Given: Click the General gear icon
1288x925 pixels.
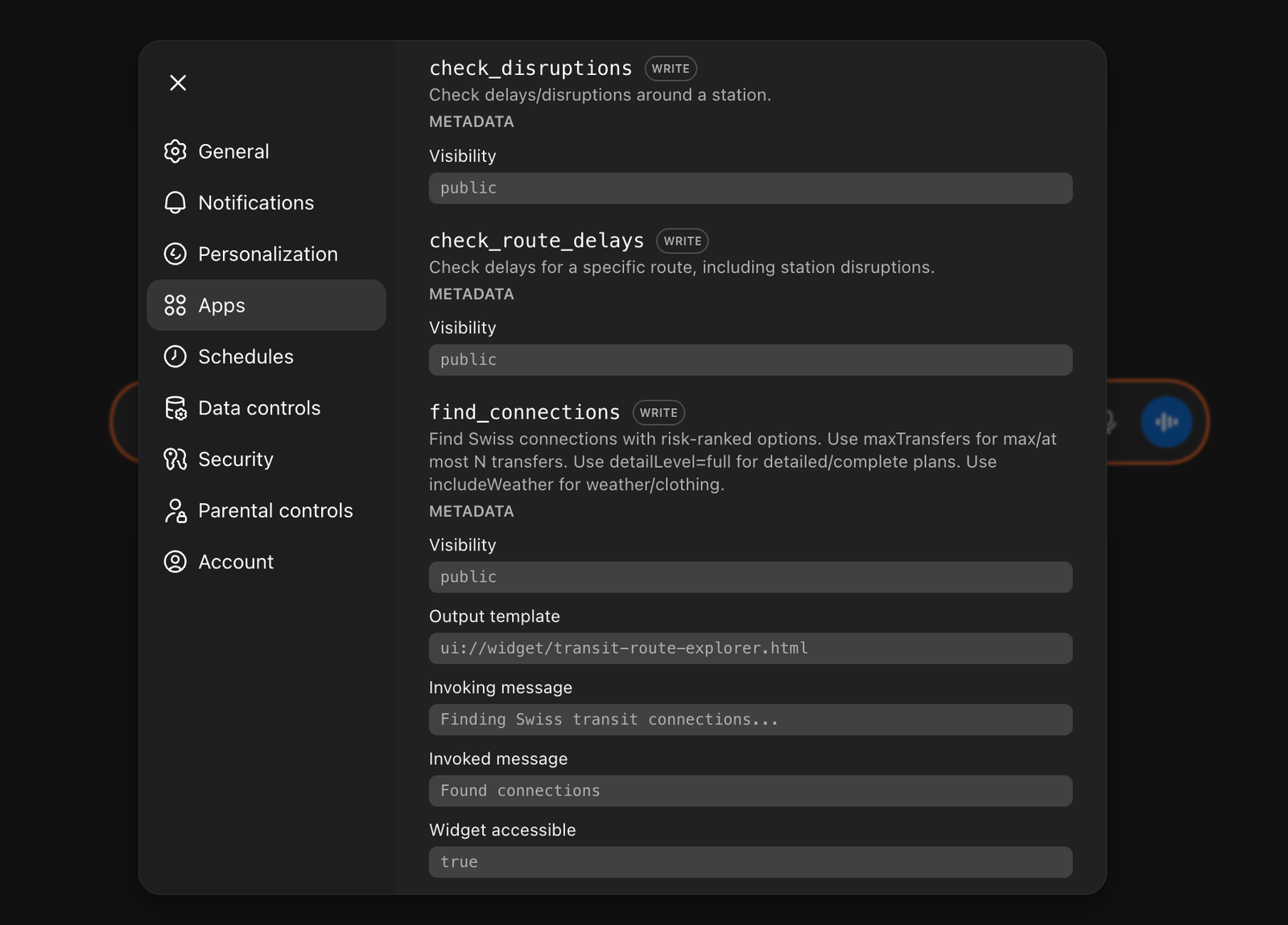Looking at the screenshot, I should (175, 151).
